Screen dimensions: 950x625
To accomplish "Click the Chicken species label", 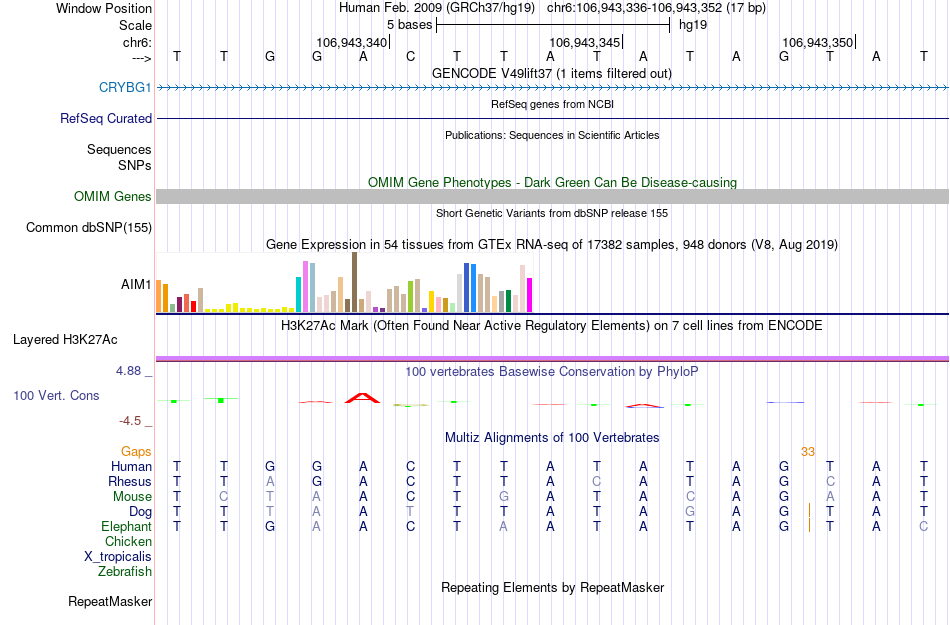I will pos(128,542).
